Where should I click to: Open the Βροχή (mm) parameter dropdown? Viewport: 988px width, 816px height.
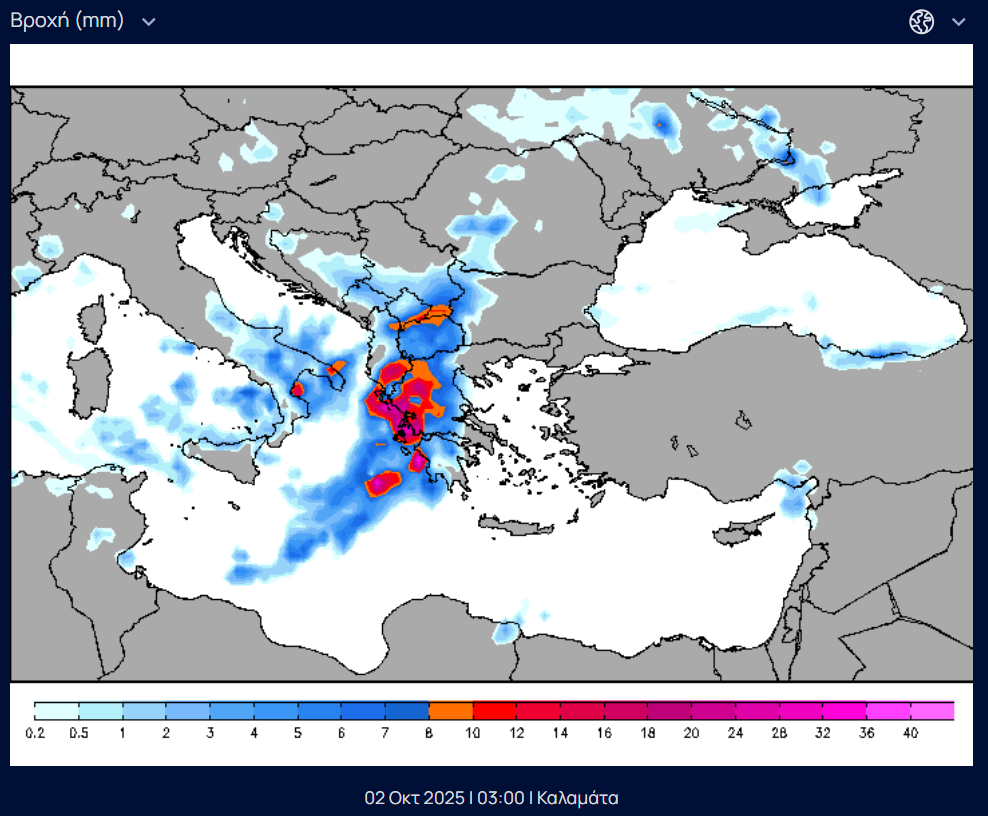67,21
